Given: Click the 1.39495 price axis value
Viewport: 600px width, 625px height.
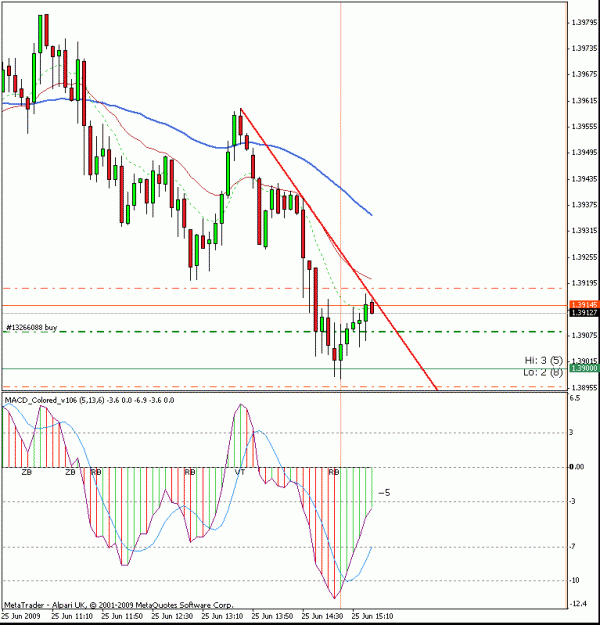Looking at the screenshot, I should click(x=584, y=153).
